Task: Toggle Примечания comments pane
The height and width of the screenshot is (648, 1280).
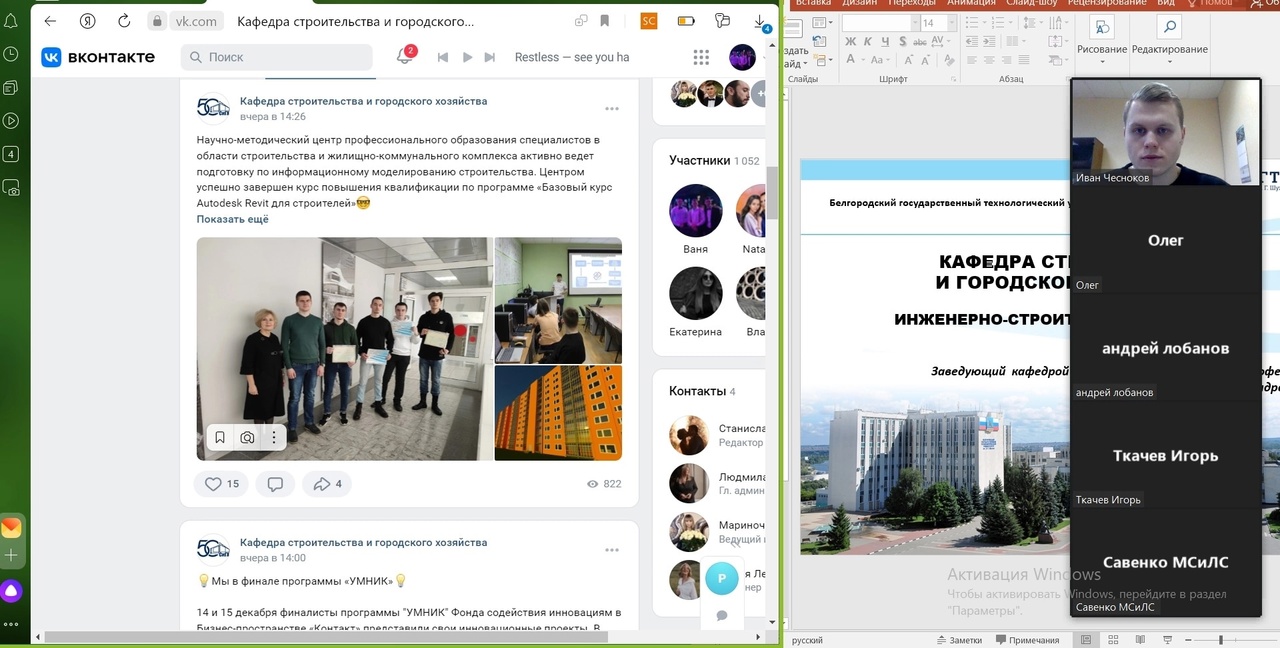Action: 1026,640
